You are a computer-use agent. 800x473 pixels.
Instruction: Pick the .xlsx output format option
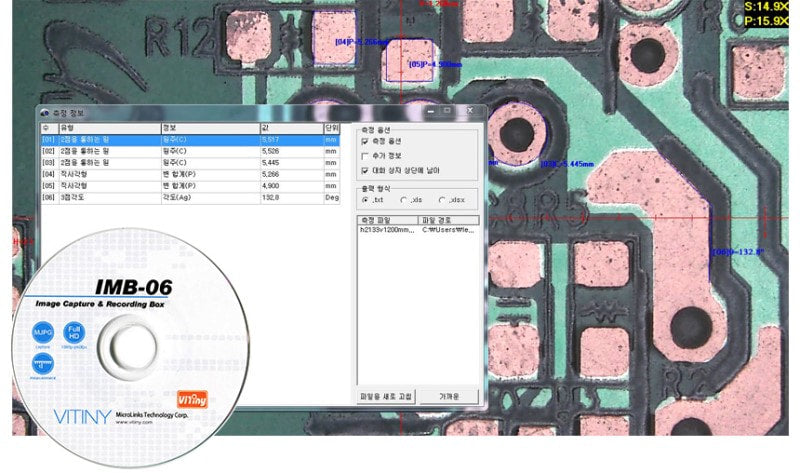[442, 200]
